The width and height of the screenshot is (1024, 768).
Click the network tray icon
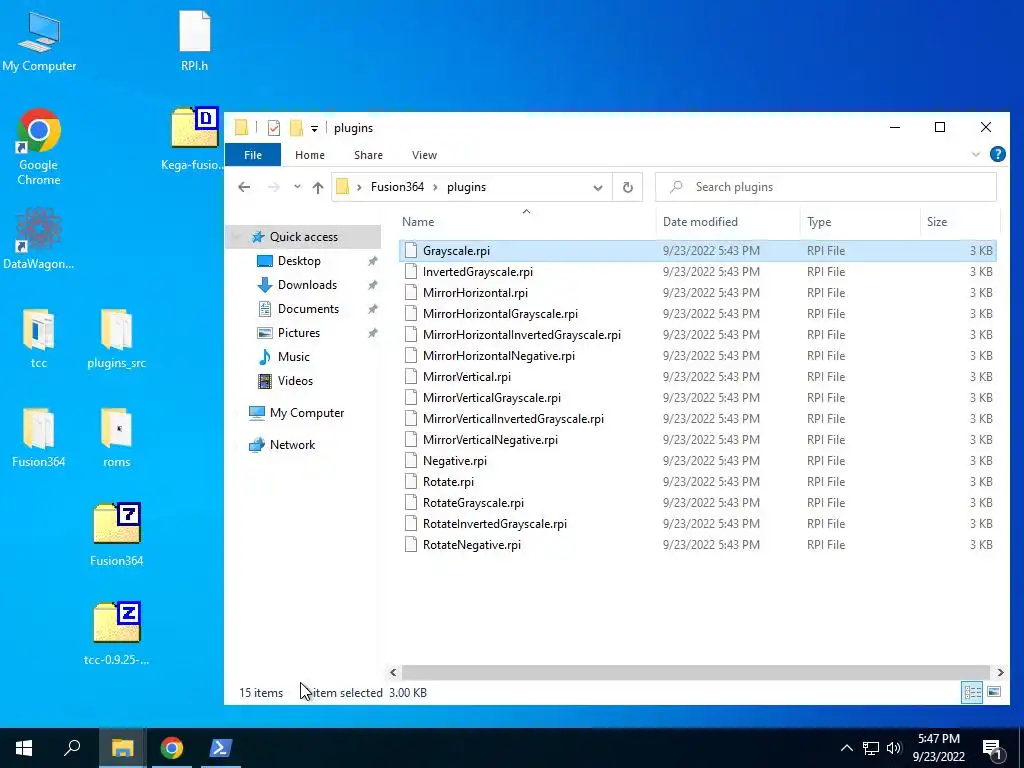coord(871,748)
